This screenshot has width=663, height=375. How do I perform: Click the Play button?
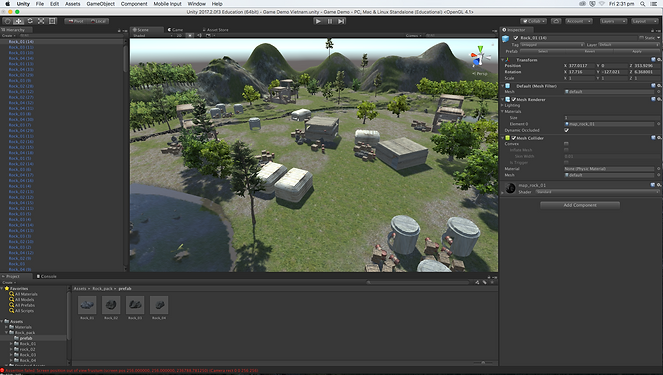(318, 21)
